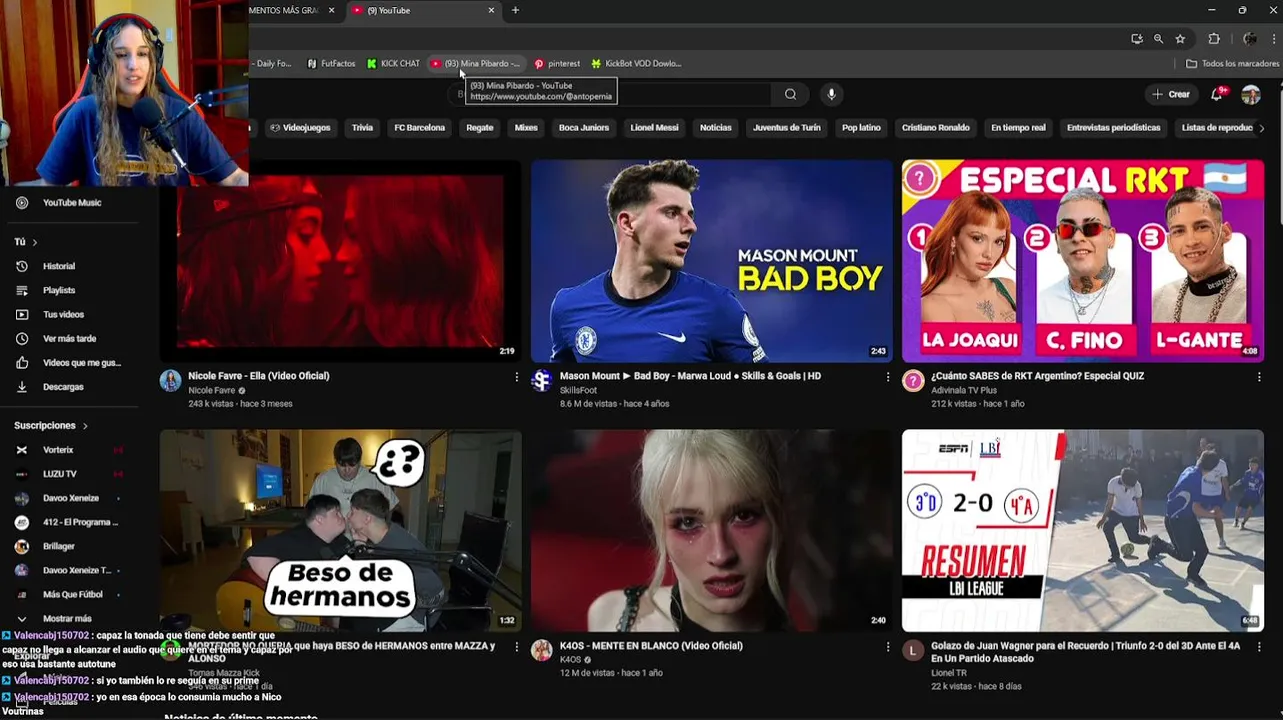Select the Juventus de Turín filter chip
Viewport: 1283px width, 720px height.
(x=786, y=128)
